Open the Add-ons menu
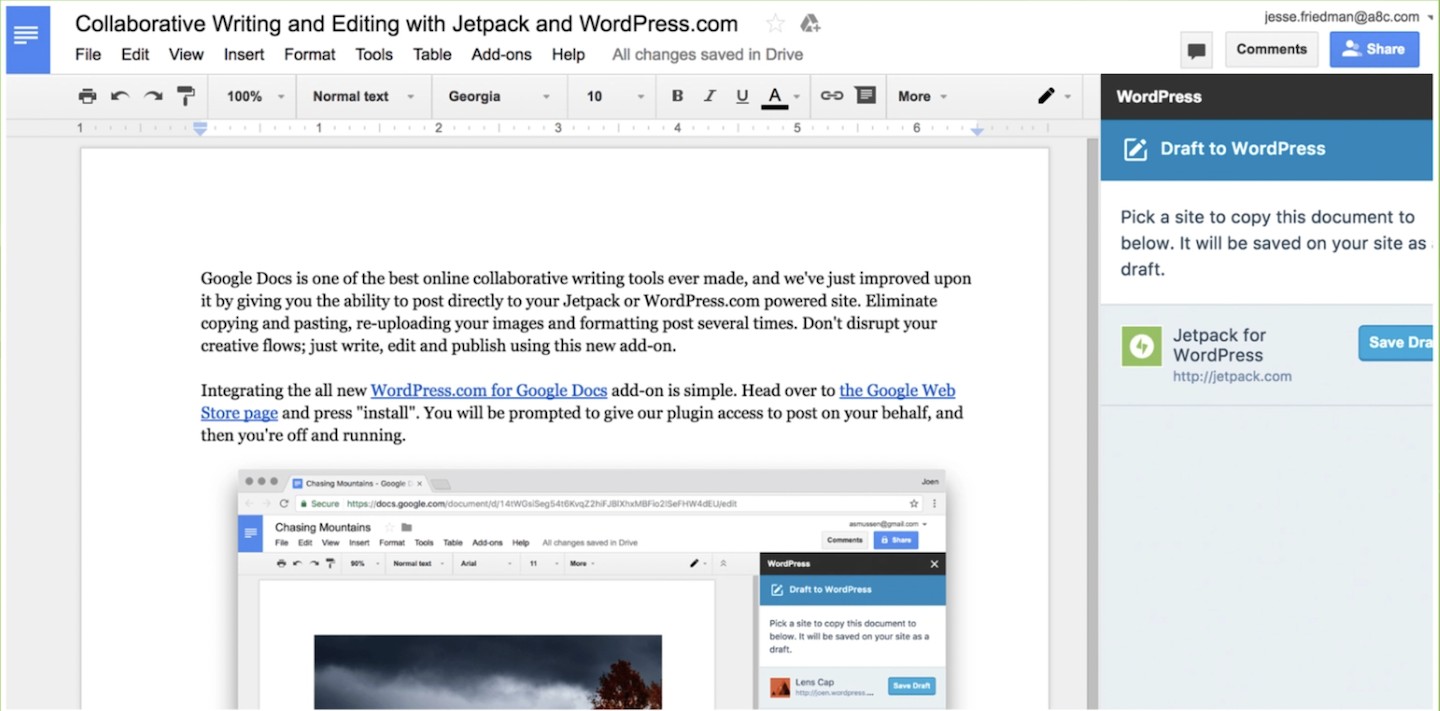This screenshot has height=711, width=1440. 501,54
